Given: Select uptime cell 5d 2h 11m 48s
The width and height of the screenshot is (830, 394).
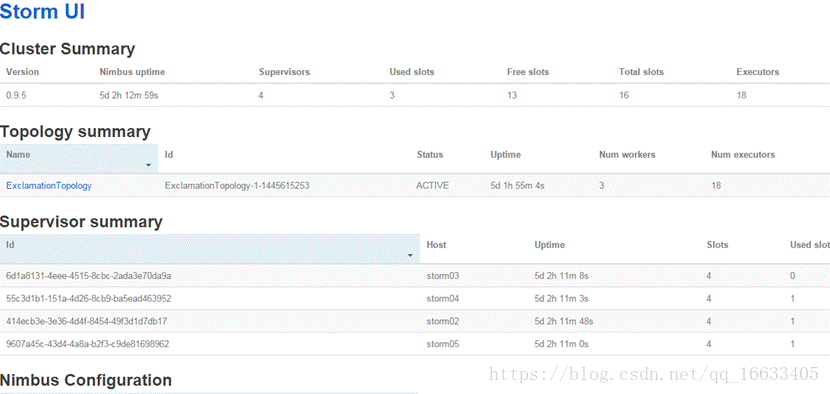Looking at the screenshot, I should [564, 321].
